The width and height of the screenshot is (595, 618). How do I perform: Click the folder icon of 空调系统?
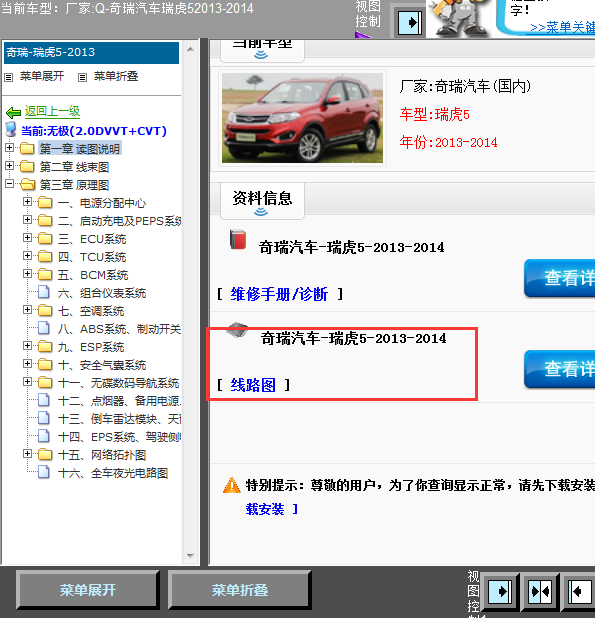(45, 311)
